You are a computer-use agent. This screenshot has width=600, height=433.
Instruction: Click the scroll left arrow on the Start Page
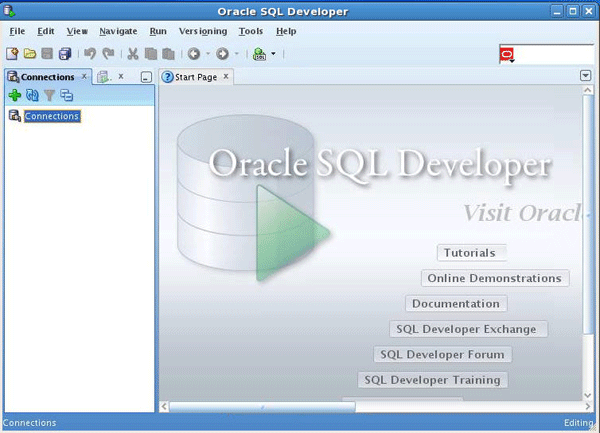point(164,407)
